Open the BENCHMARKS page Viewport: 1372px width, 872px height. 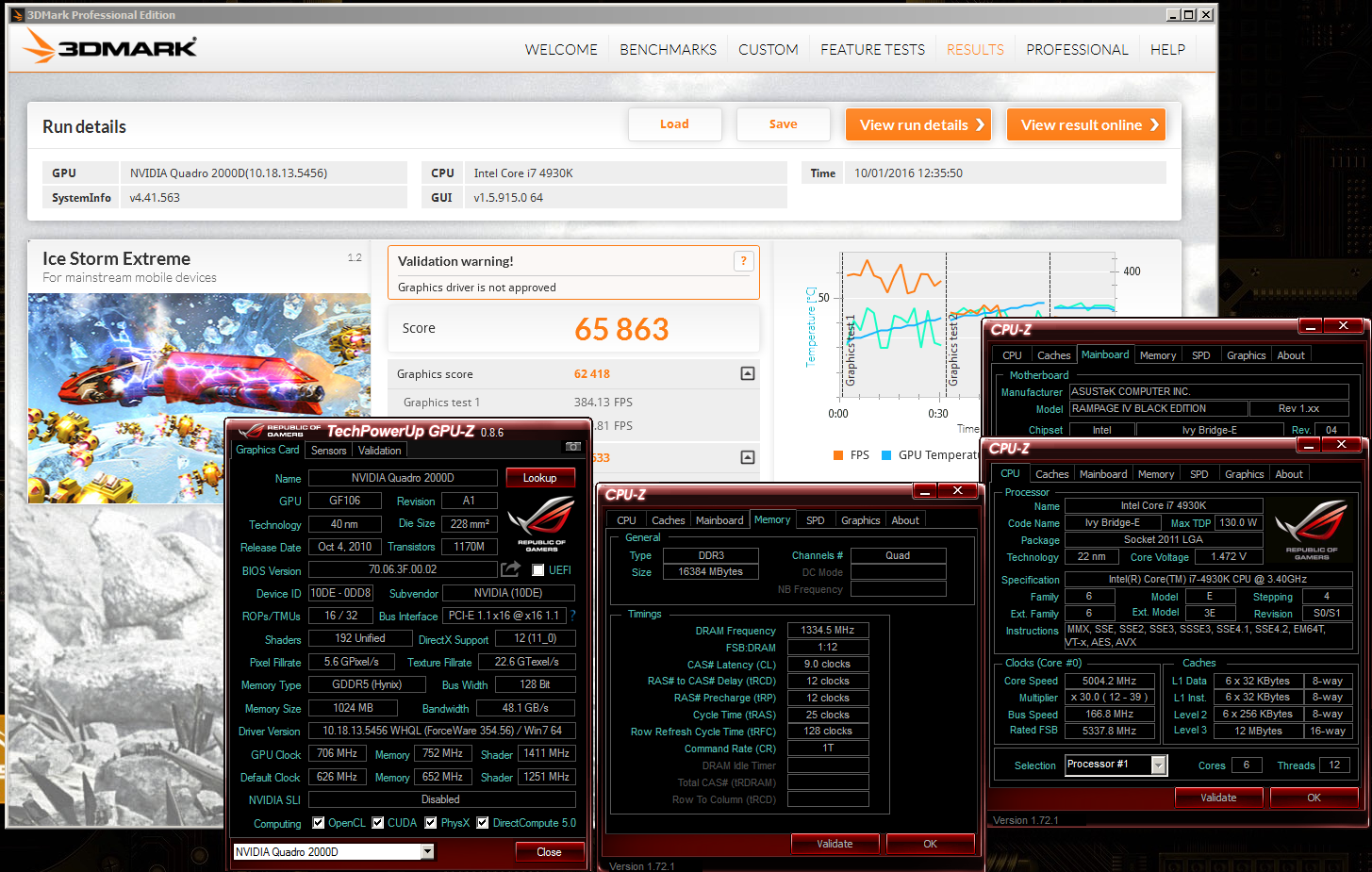(x=668, y=49)
